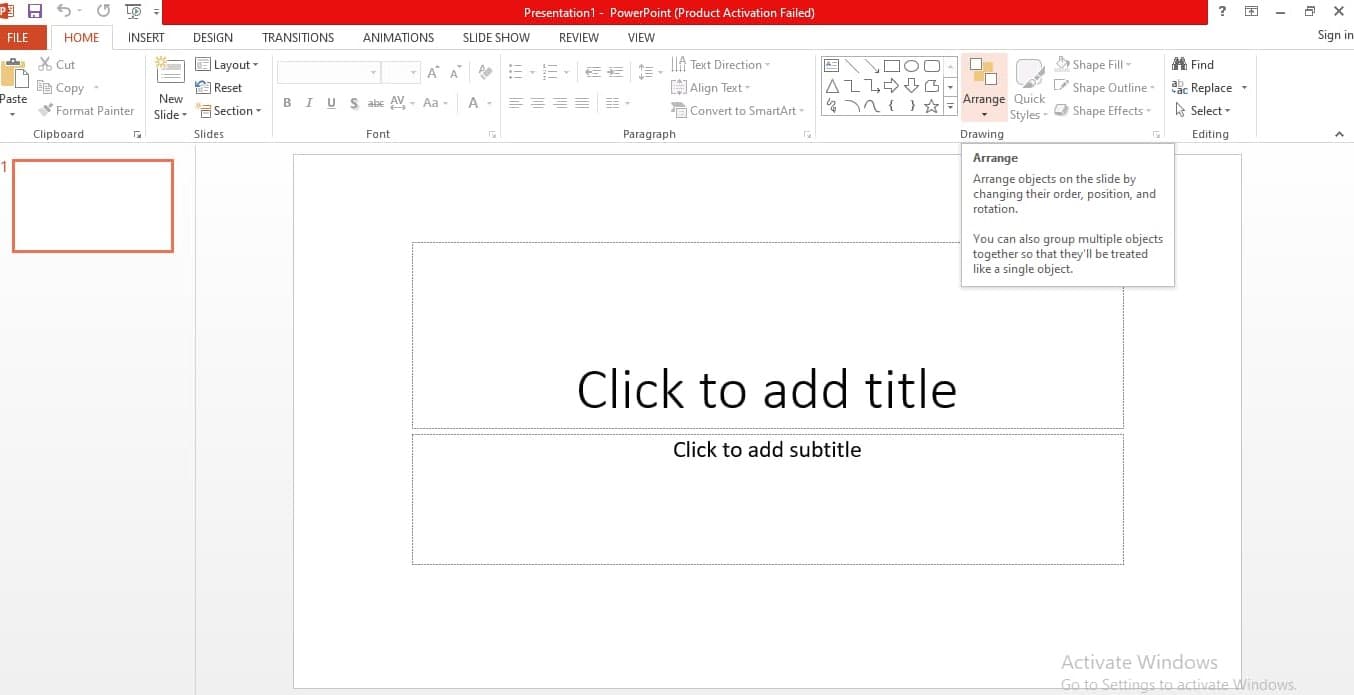The height and width of the screenshot is (695, 1354).
Task: Open the Arrange dropdown menu
Action: 984,88
